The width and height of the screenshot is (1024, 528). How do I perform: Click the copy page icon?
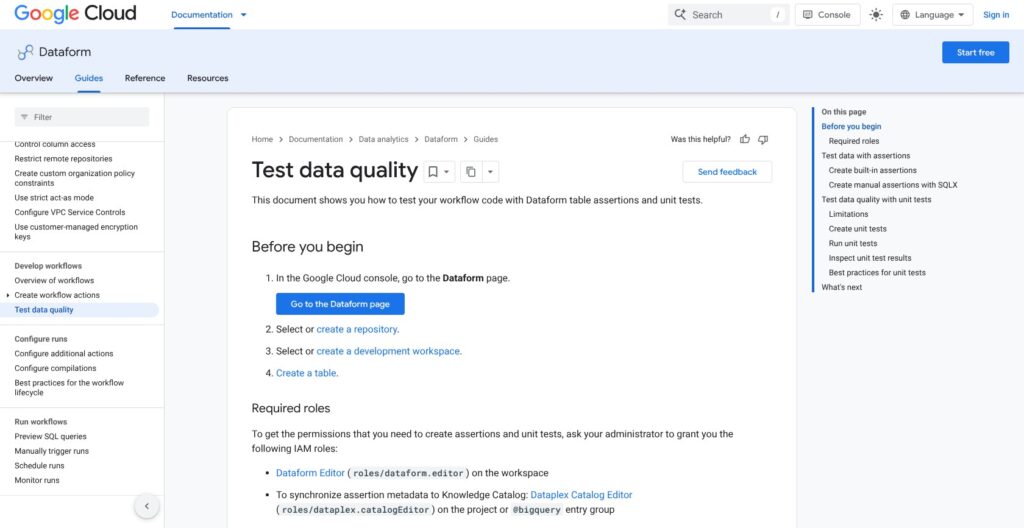(470, 172)
